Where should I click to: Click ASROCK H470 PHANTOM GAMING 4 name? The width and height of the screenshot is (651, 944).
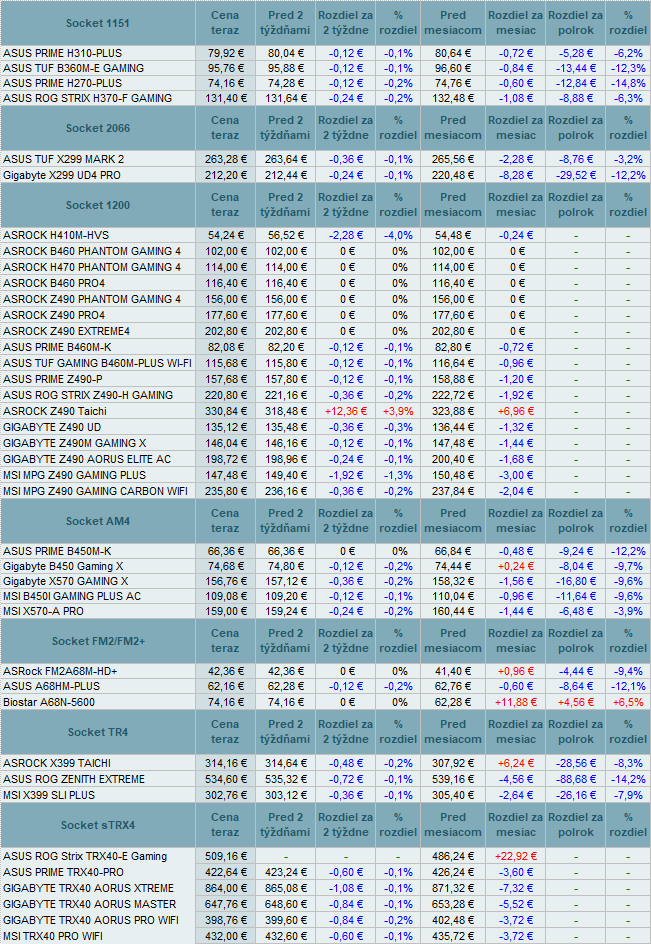point(92,267)
